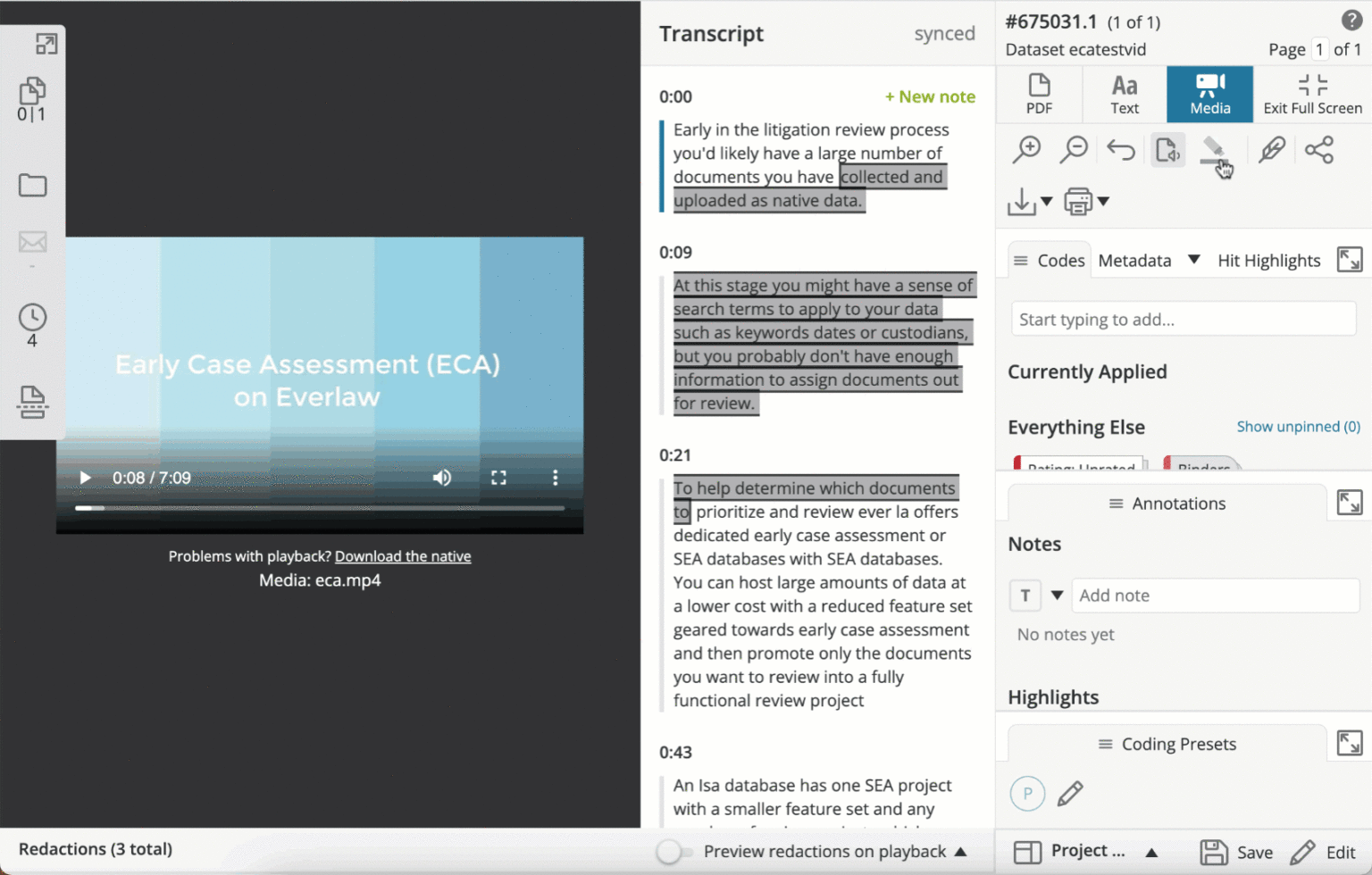Click the Project layout icon
The image size is (1372, 875).
pyautogui.click(x=1027, y=852)
